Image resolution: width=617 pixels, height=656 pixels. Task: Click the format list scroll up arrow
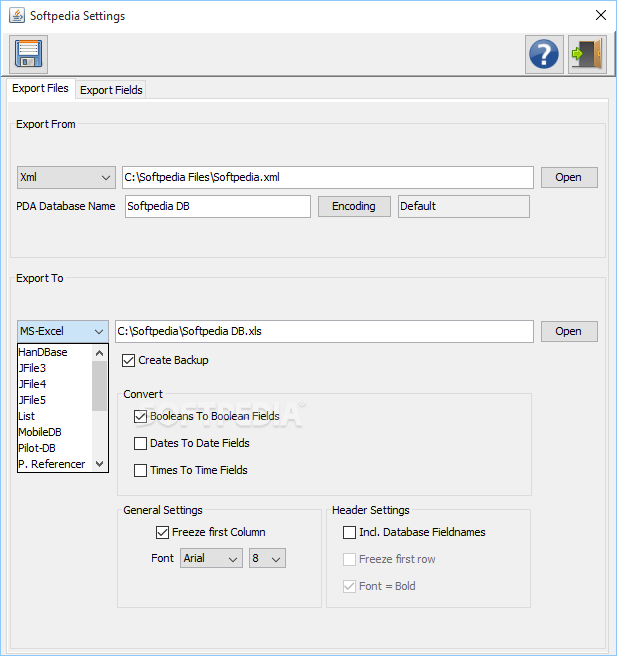(x=100, y=353)
